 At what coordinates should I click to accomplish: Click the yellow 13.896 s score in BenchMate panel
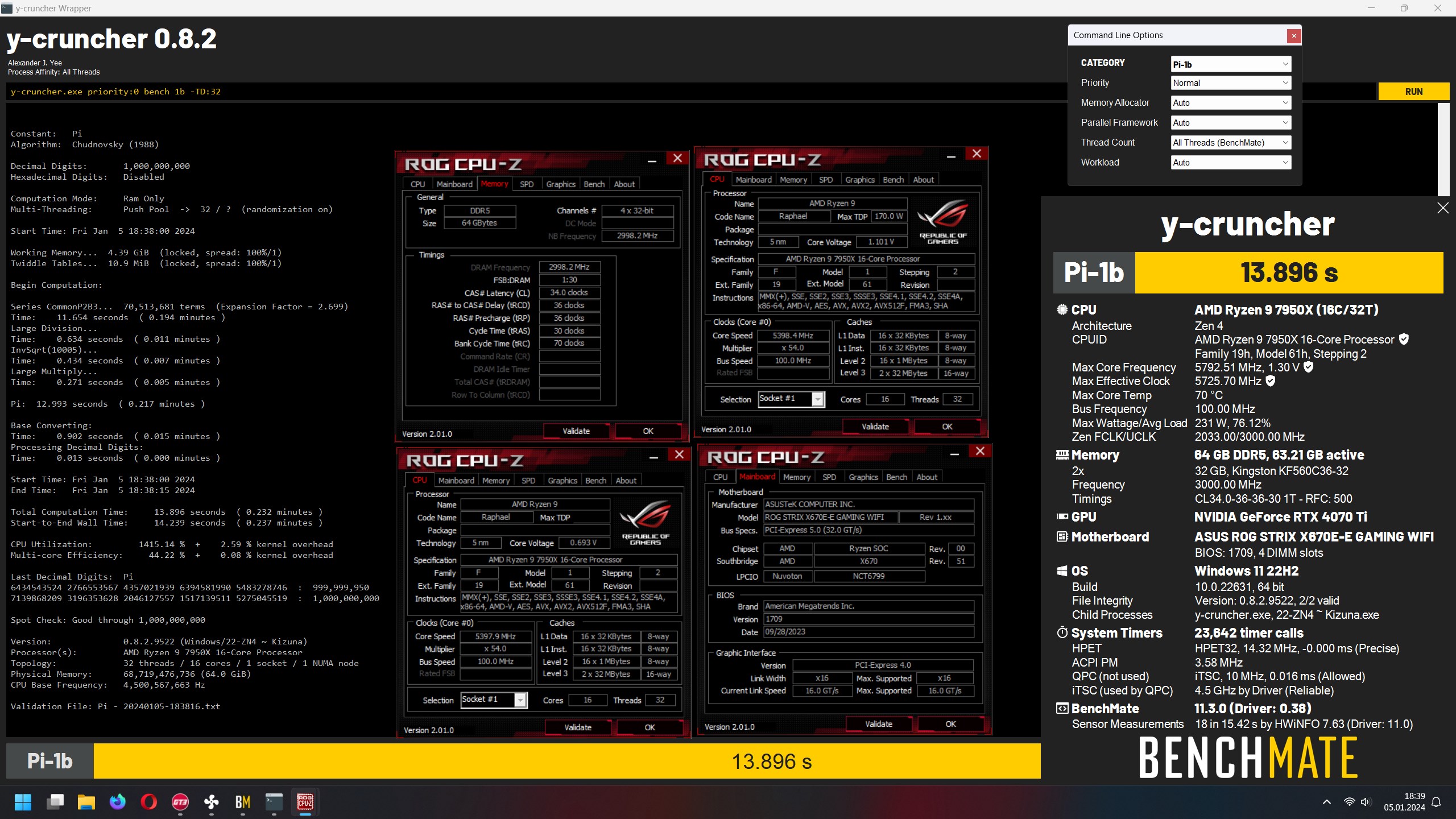[x=1289, y=272]
